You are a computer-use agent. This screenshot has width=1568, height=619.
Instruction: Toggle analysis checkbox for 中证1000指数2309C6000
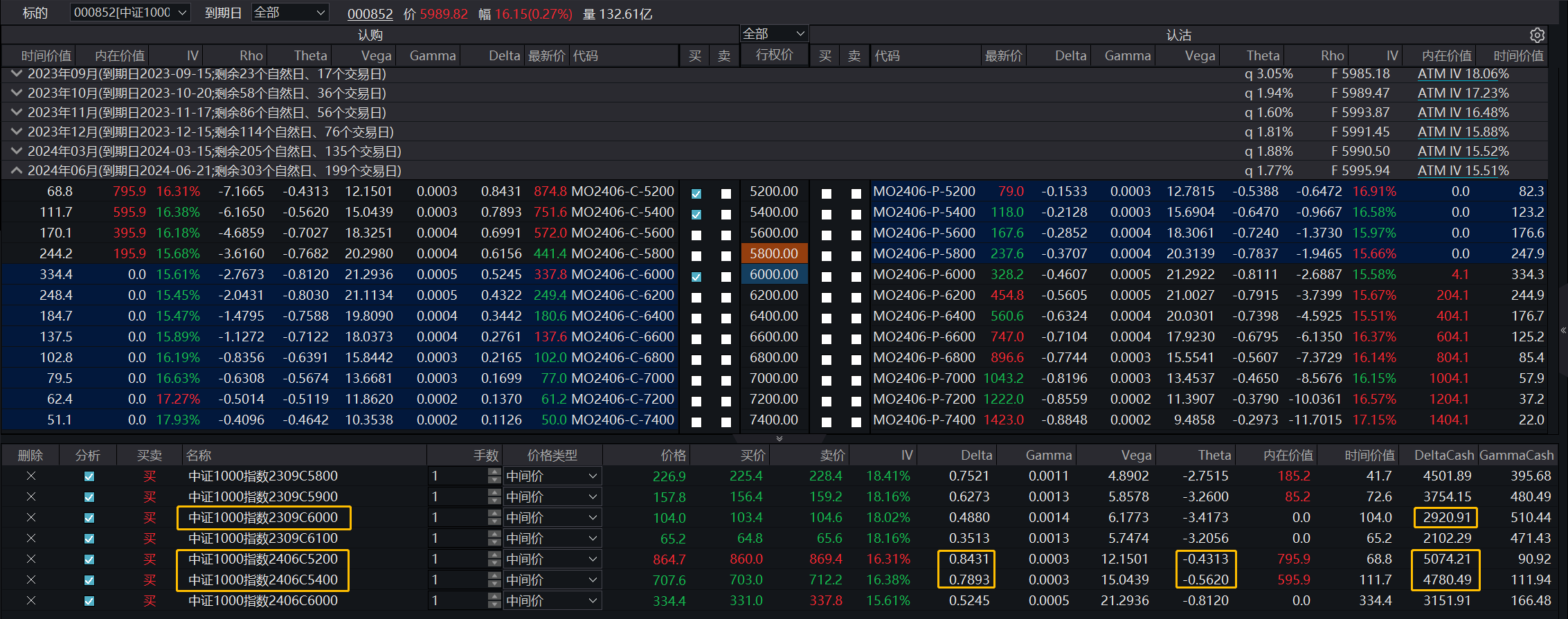click(89, 518)
